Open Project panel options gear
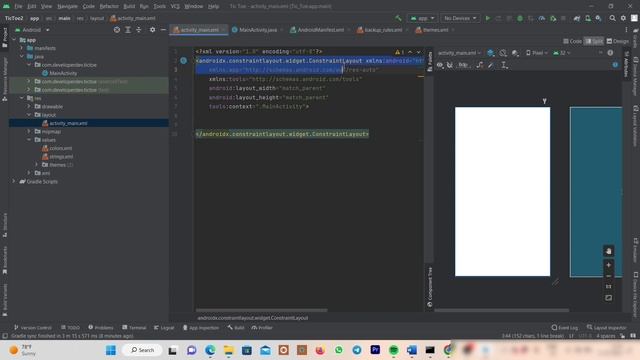640x360 pixels. [x=152, y=30]
